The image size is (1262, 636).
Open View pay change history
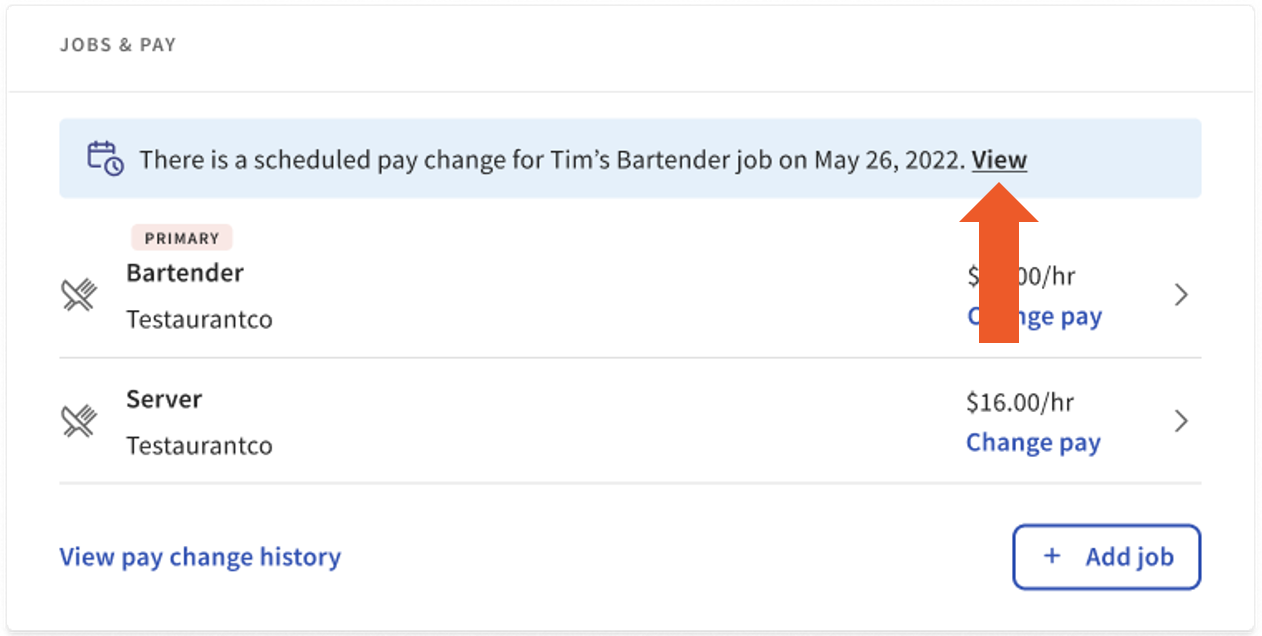point(200,557)
